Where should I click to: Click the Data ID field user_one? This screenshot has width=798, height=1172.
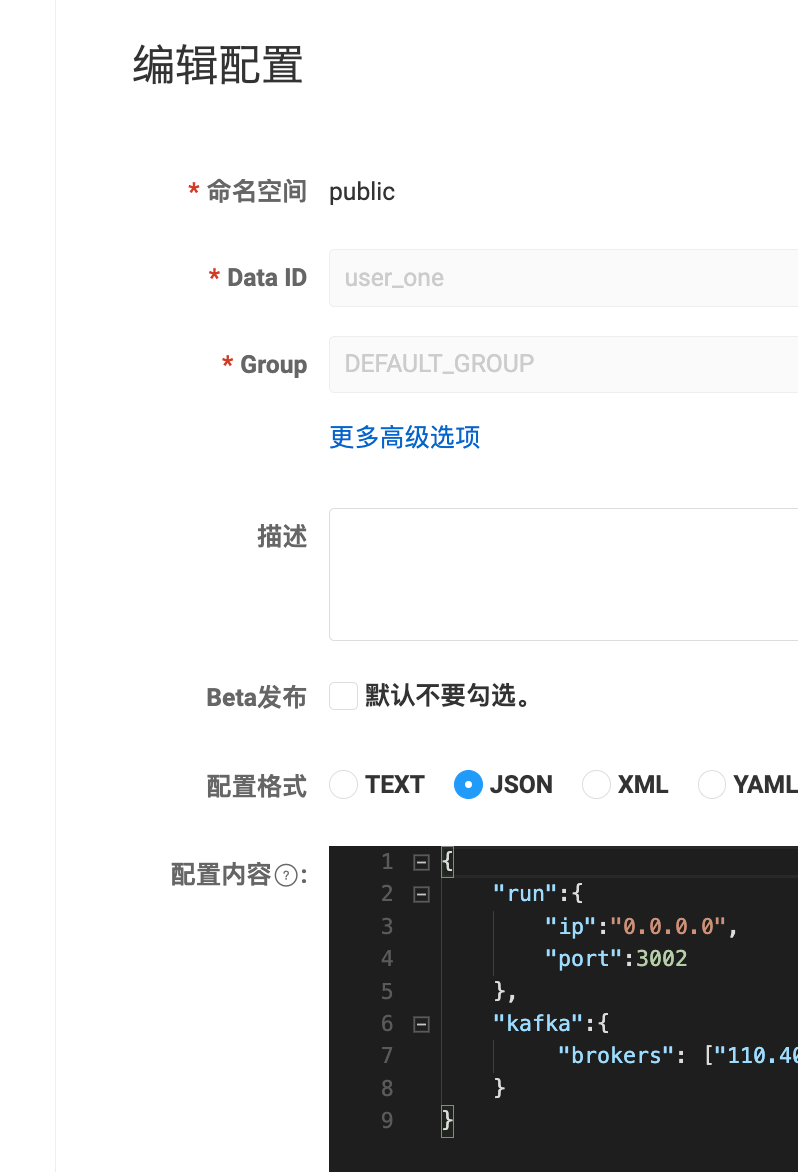563,278
